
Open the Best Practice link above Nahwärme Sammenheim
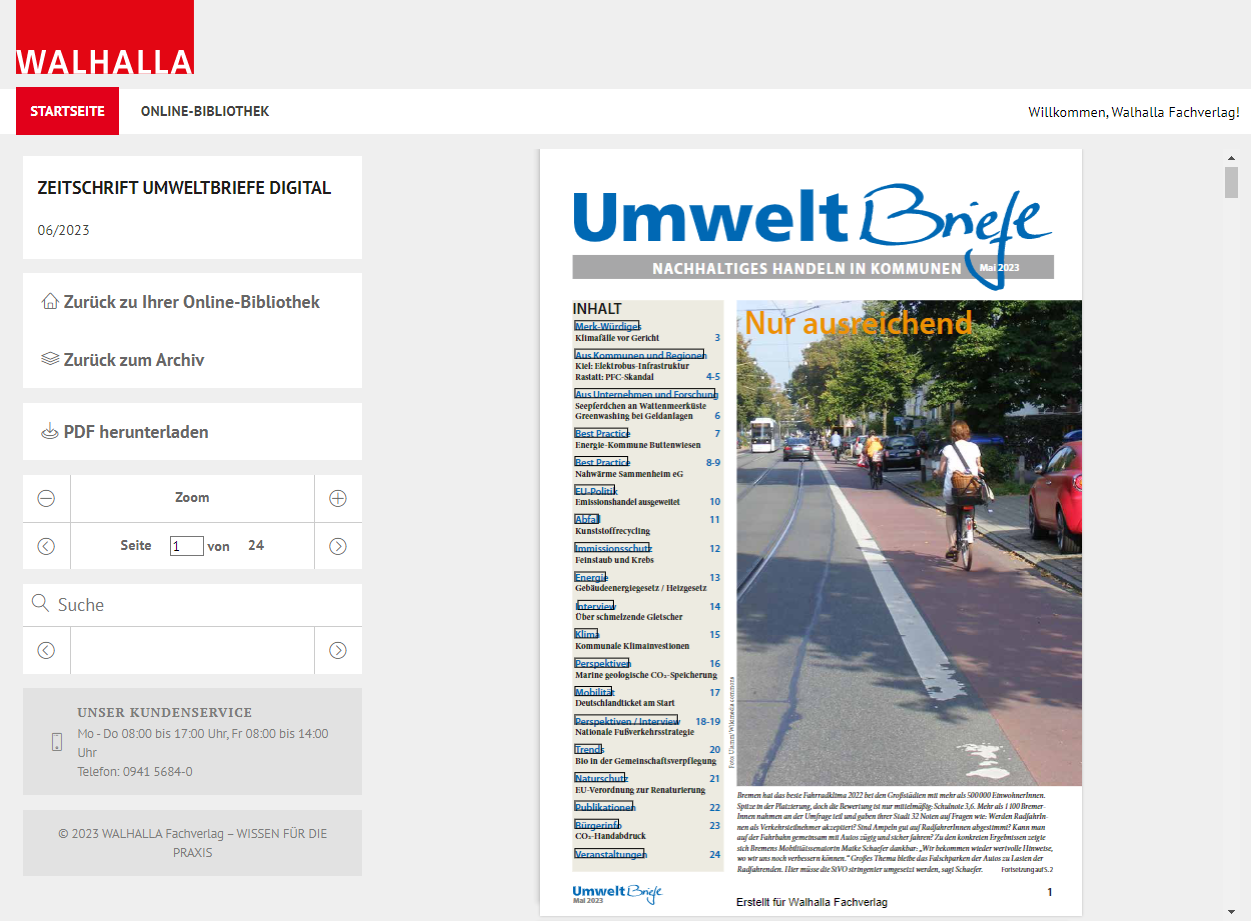click(x=602, y=462)
